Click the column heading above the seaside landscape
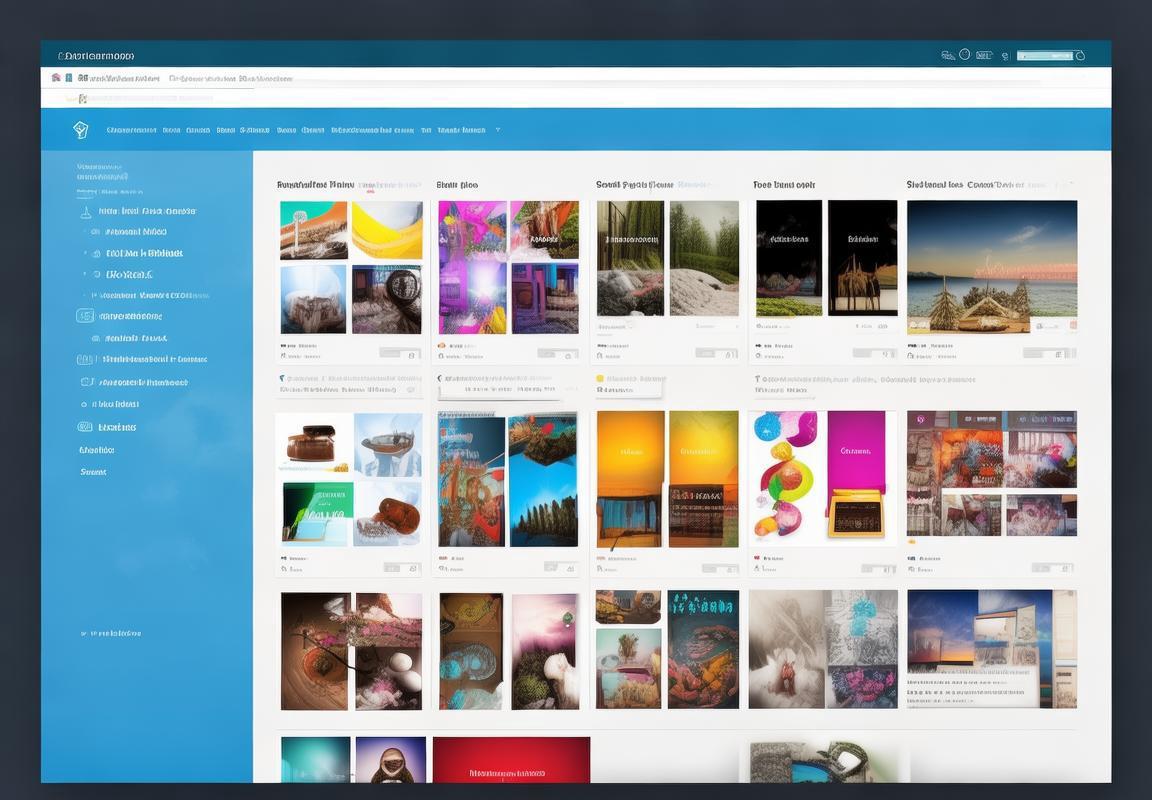This screenshot has width=1152, height=800. click(965, 184)
